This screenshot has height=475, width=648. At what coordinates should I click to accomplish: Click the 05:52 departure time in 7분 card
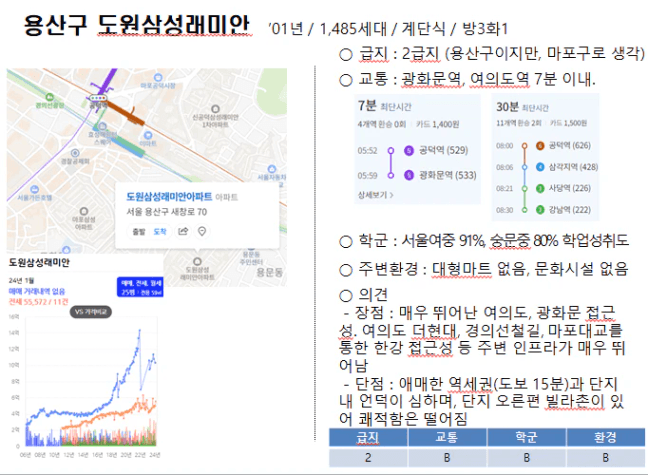(367, 150)
